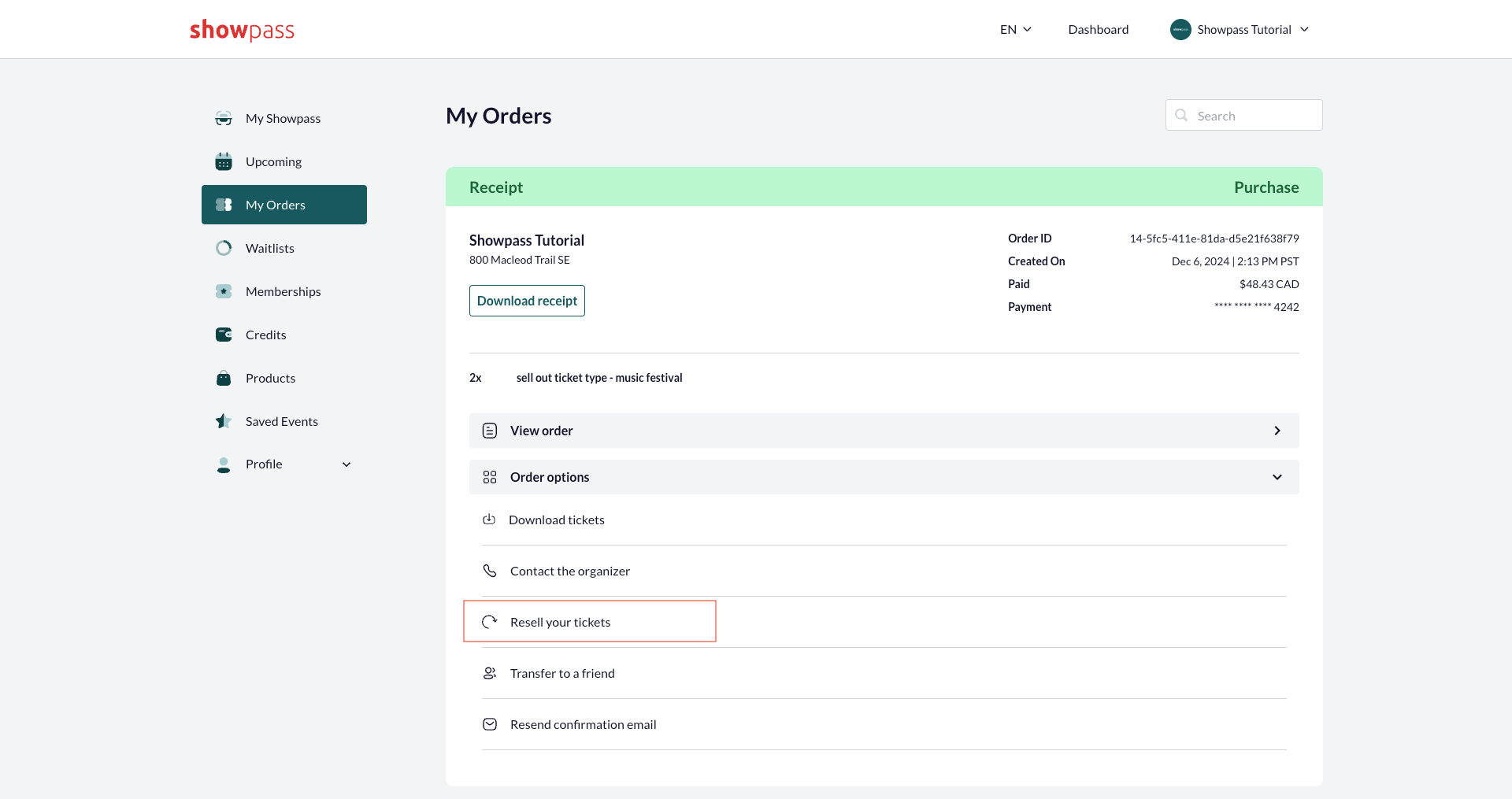Click the Products bag icon
1512x799 pixels.
coord(224,378)
